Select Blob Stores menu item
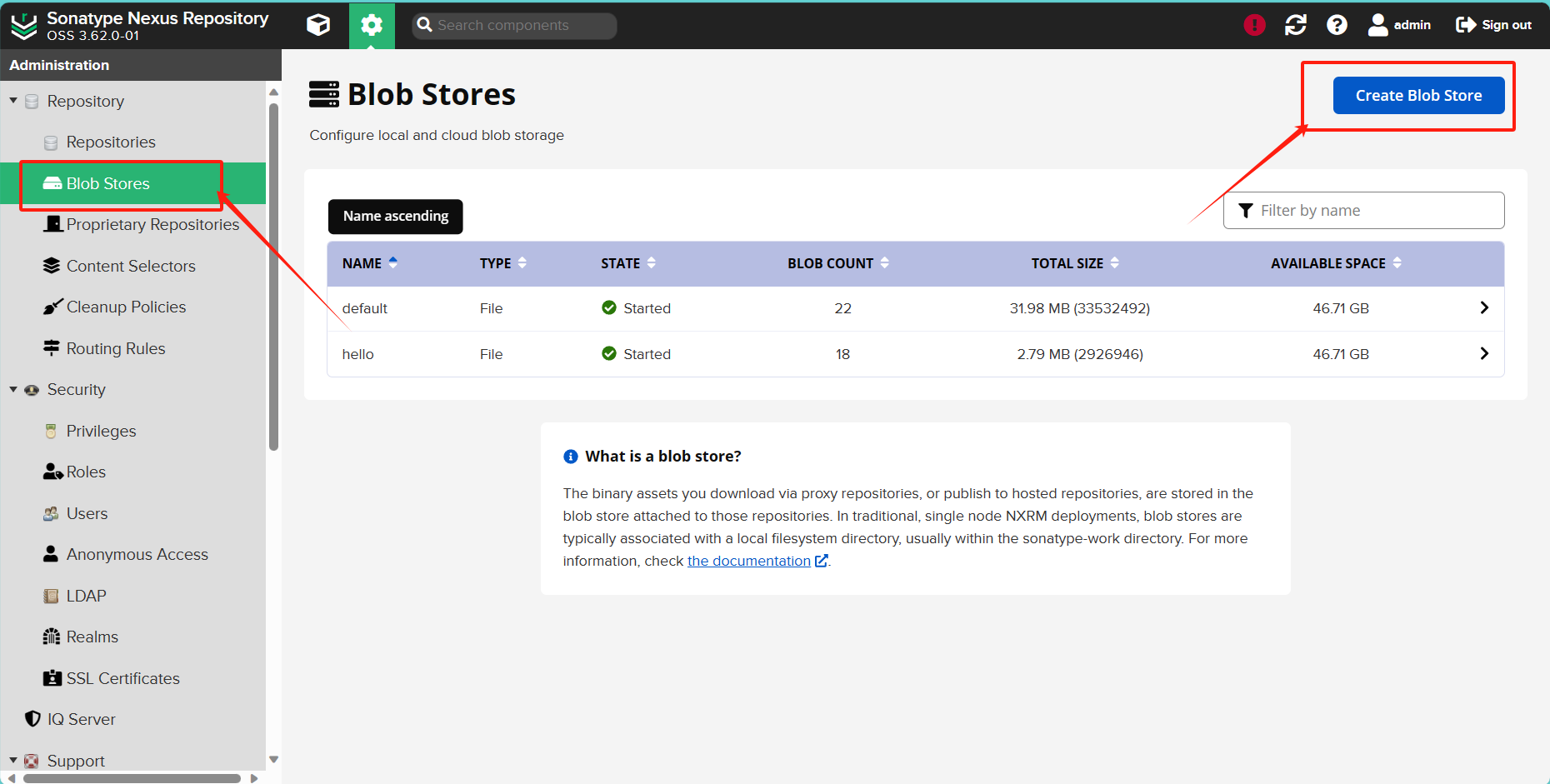This screenshot has width=1550, height=784. (x=133, y=183)
